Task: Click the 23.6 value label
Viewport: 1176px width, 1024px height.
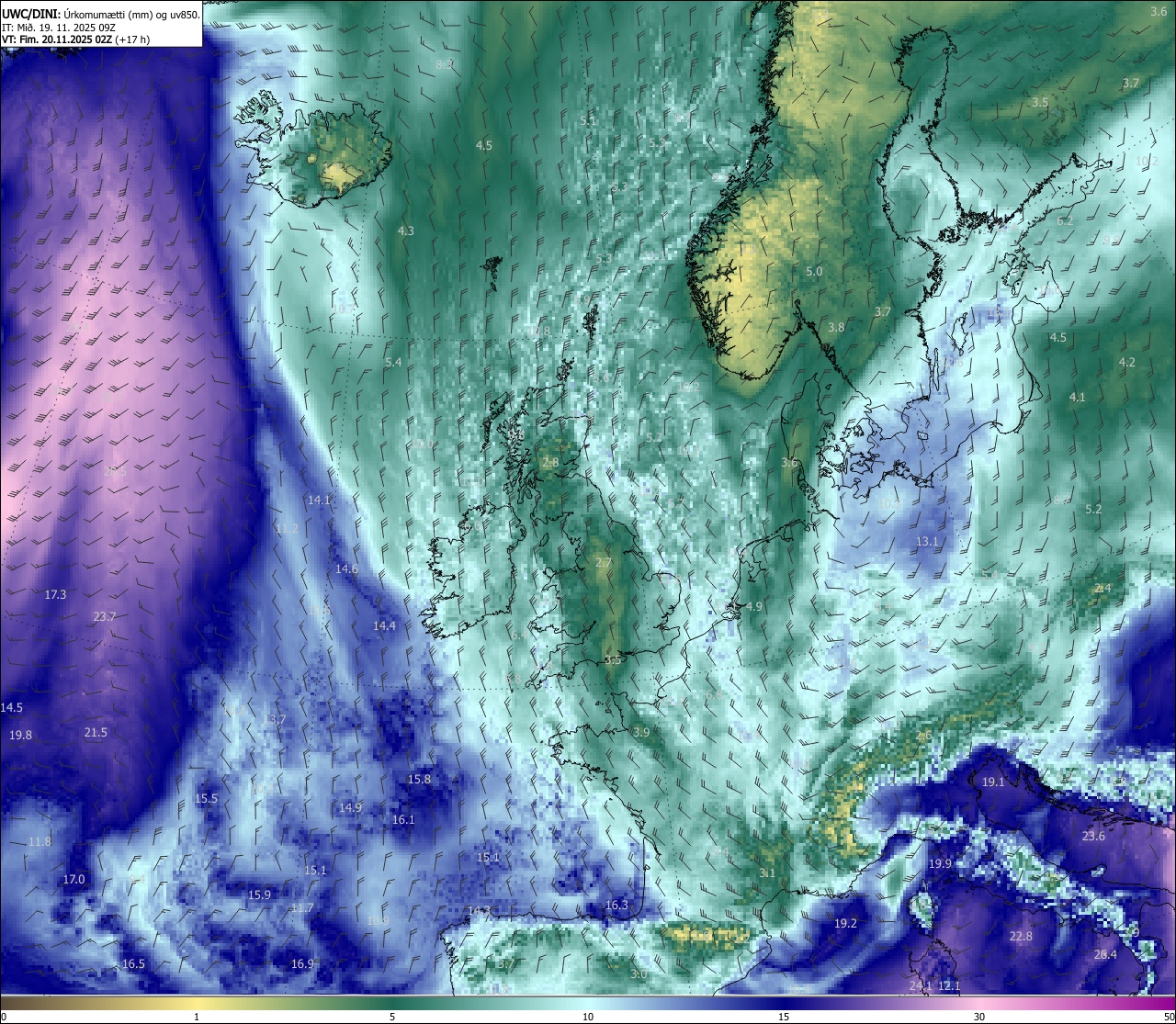Action: [1093, 836]
